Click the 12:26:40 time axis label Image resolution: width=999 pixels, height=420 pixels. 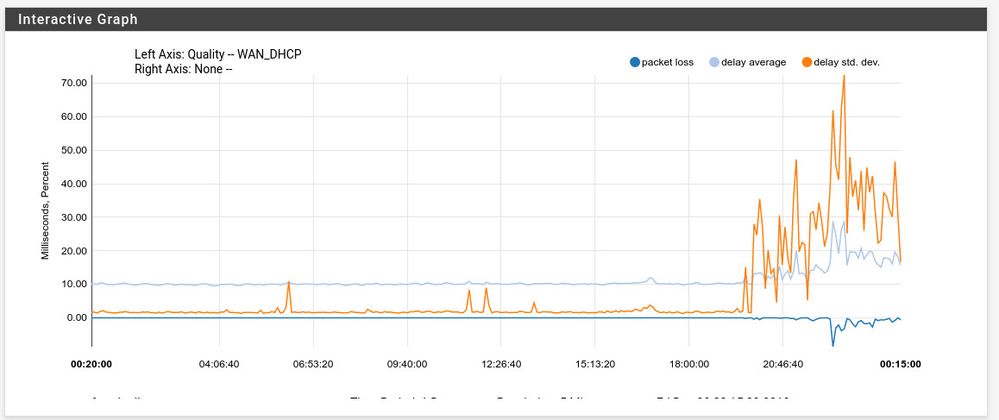point(501,365)
